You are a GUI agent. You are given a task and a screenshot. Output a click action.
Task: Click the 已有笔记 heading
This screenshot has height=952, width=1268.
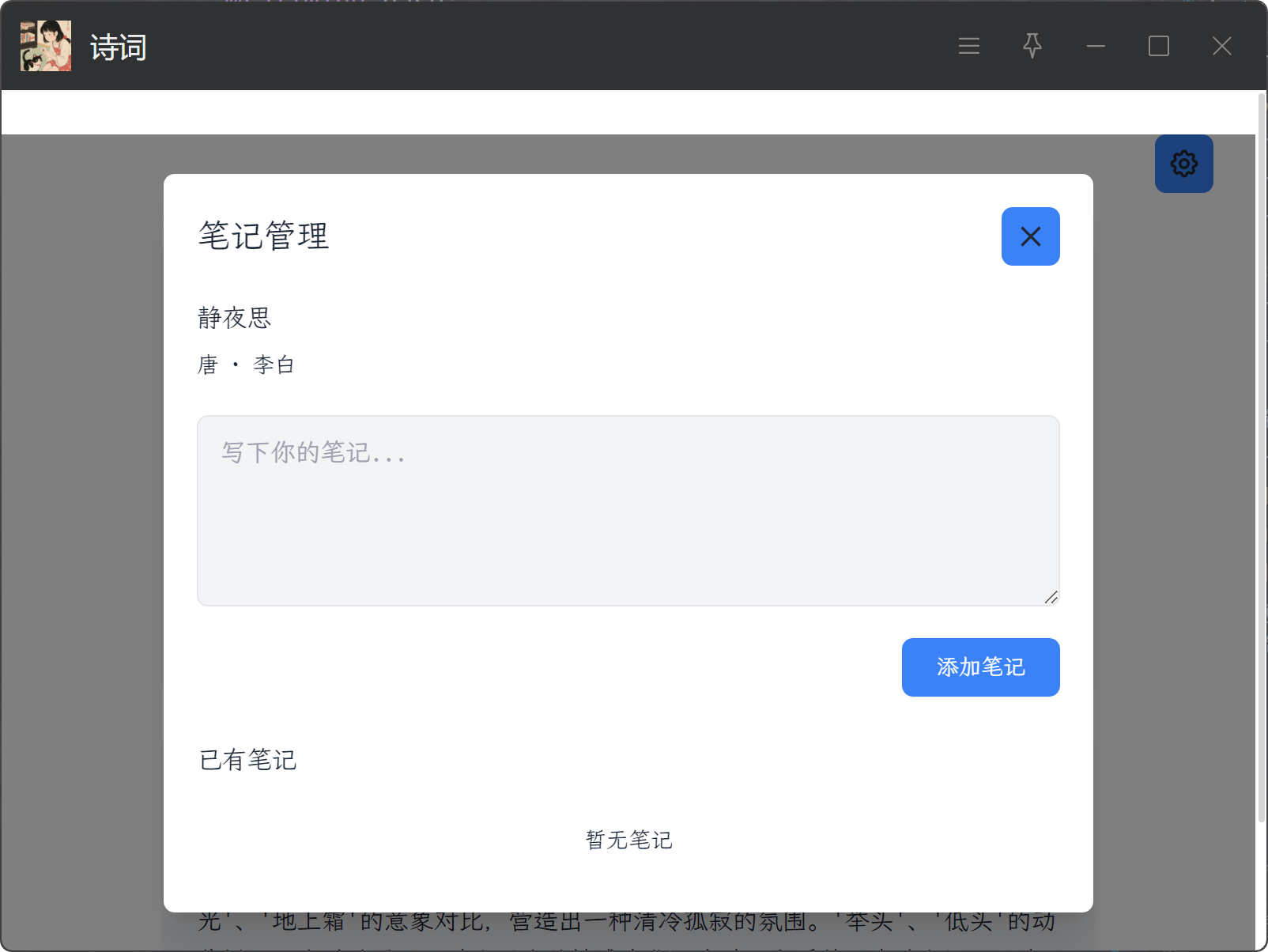pyautogui.click(x=248, y=760)
